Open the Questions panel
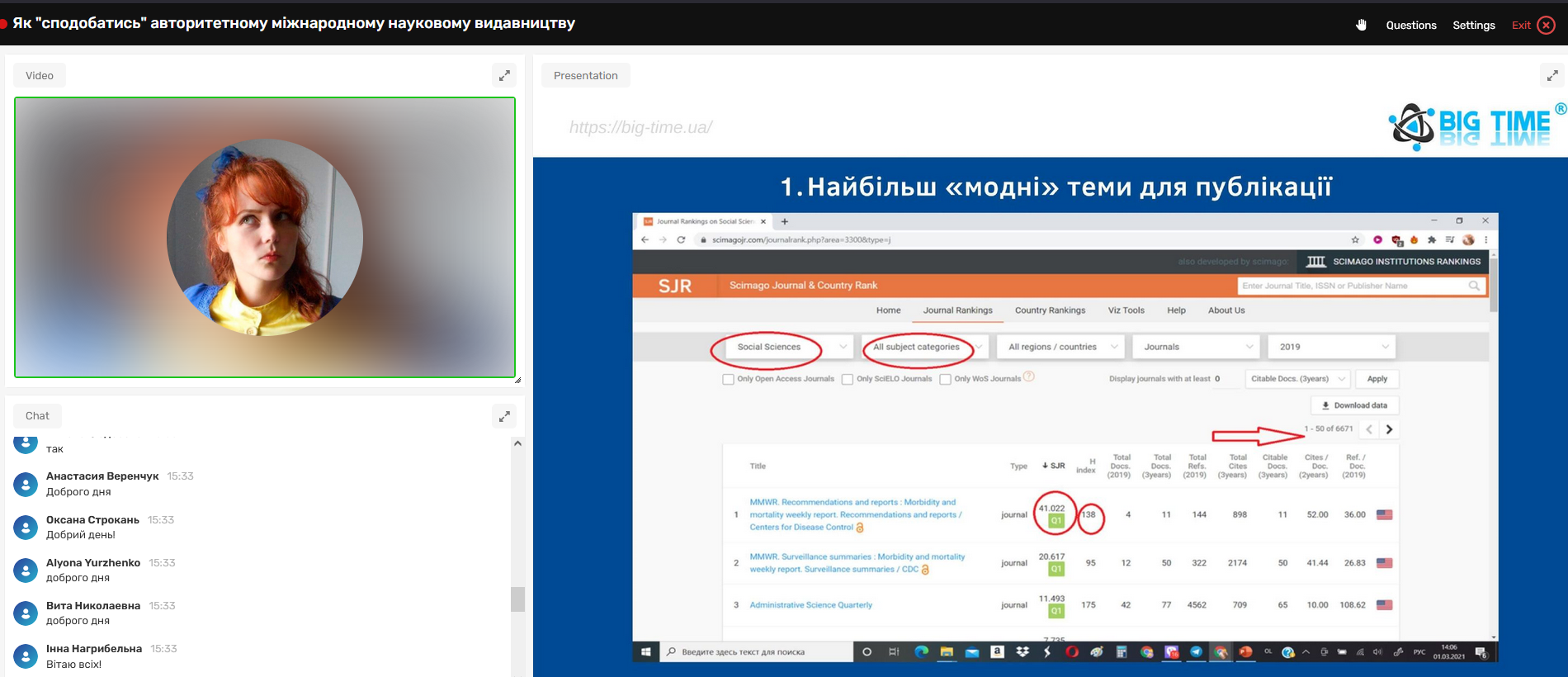The height and width of the screenshot is (677, 1568). (1411, 25)
